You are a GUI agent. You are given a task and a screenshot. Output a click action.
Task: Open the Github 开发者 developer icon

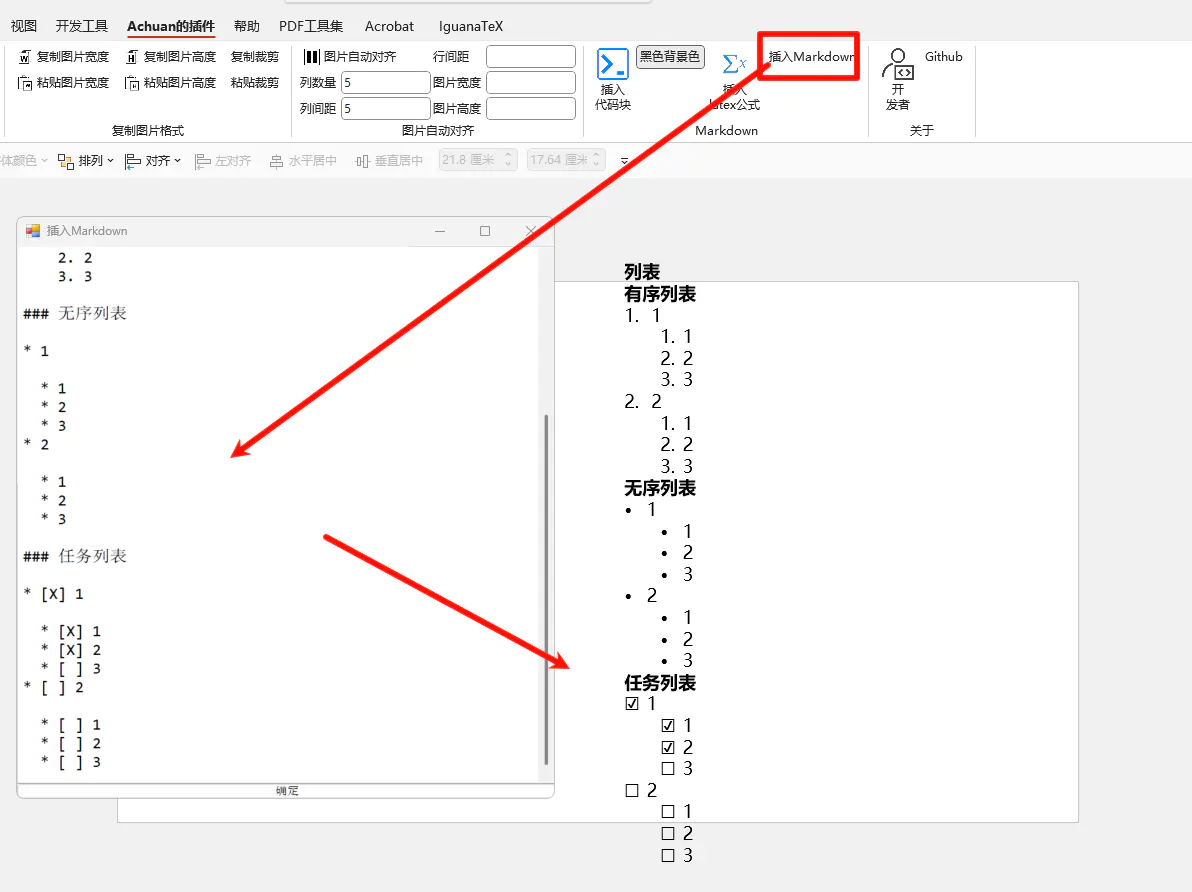pyautogui.click(x=898, y=70)
